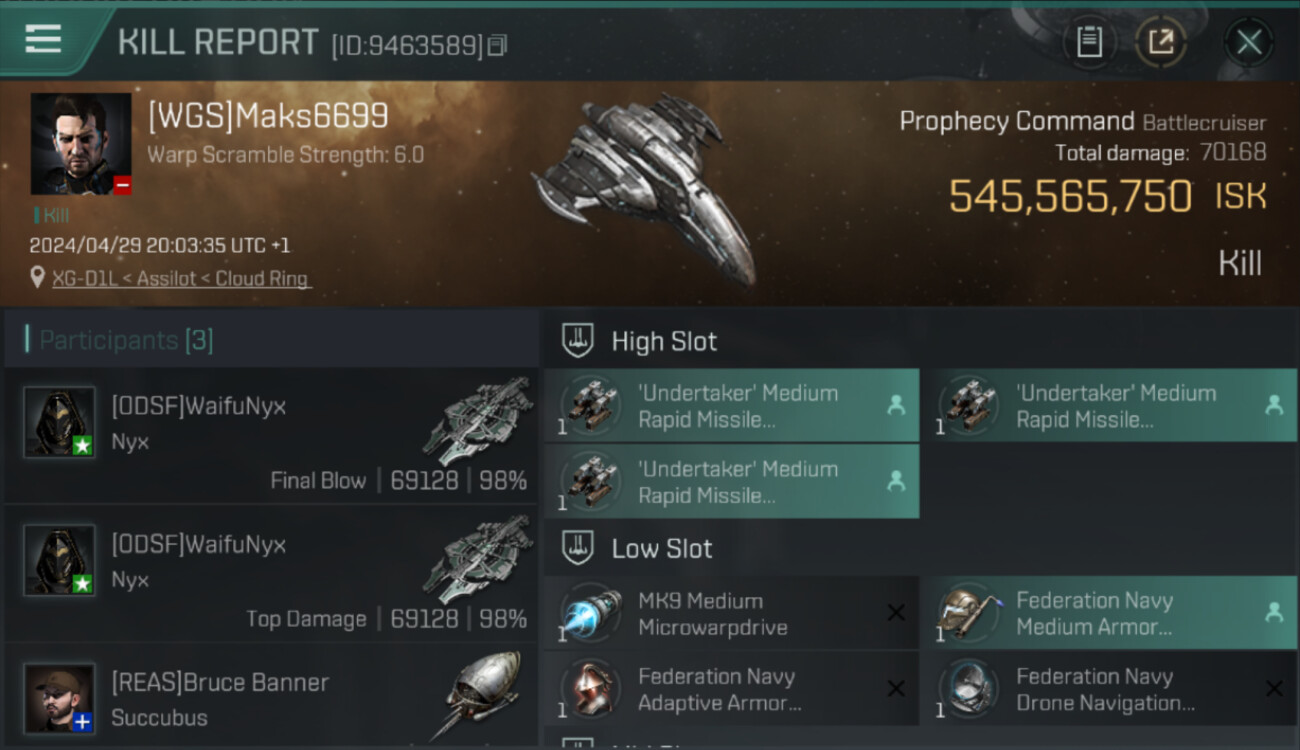
Task: Open XG-D1L location link
Action: [181, 279]
